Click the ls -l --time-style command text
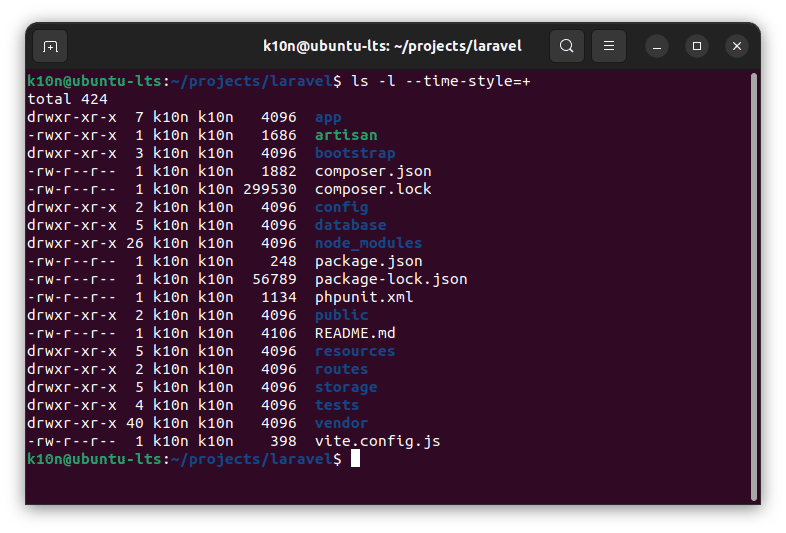The width and height of the screenshot is (786, 533). pyautogui.click(x=440, y=81)
